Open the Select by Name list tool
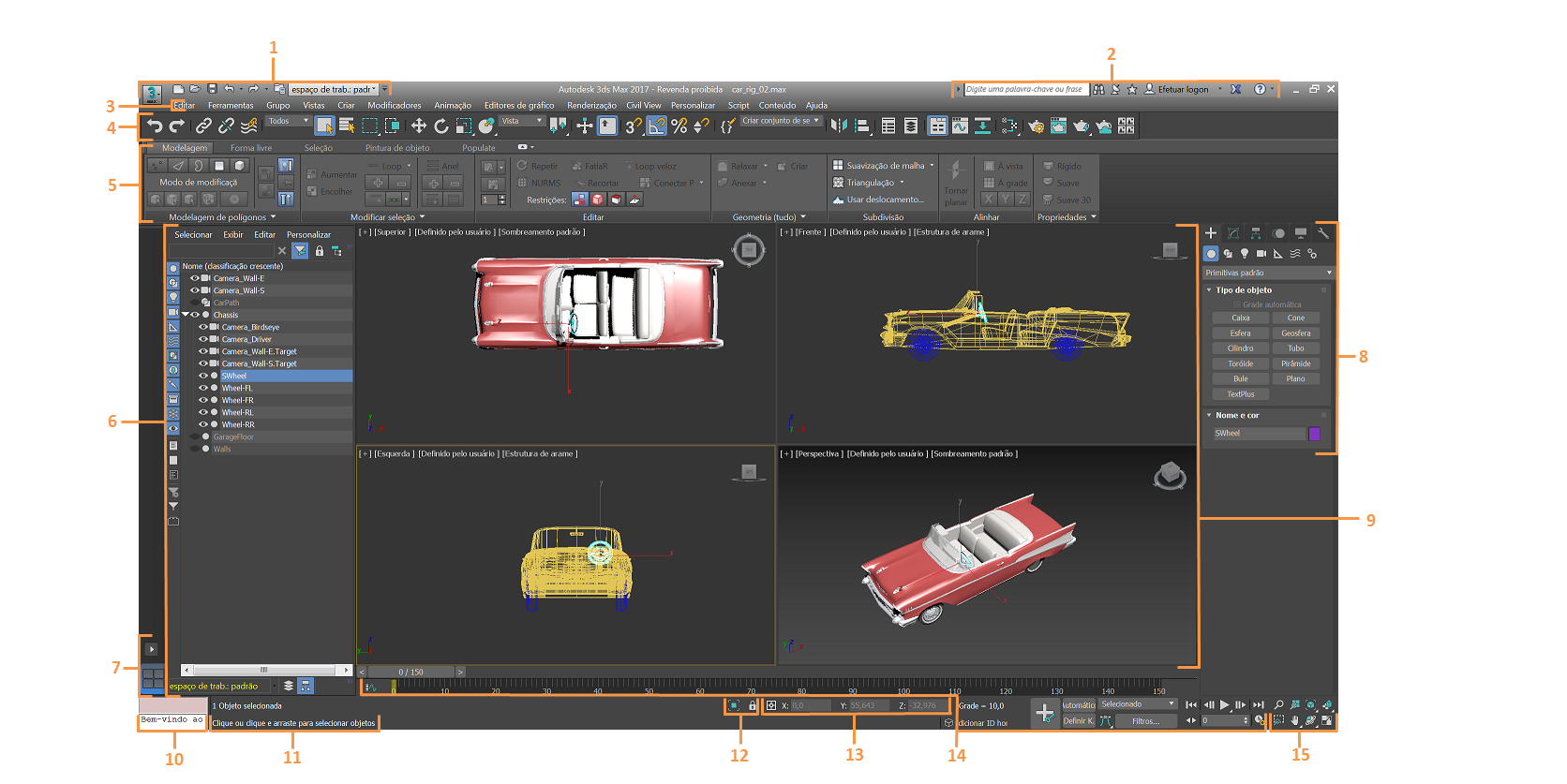Image resolution: width=1567 pixels, height=784 pixels. click(x=347, y=126)
